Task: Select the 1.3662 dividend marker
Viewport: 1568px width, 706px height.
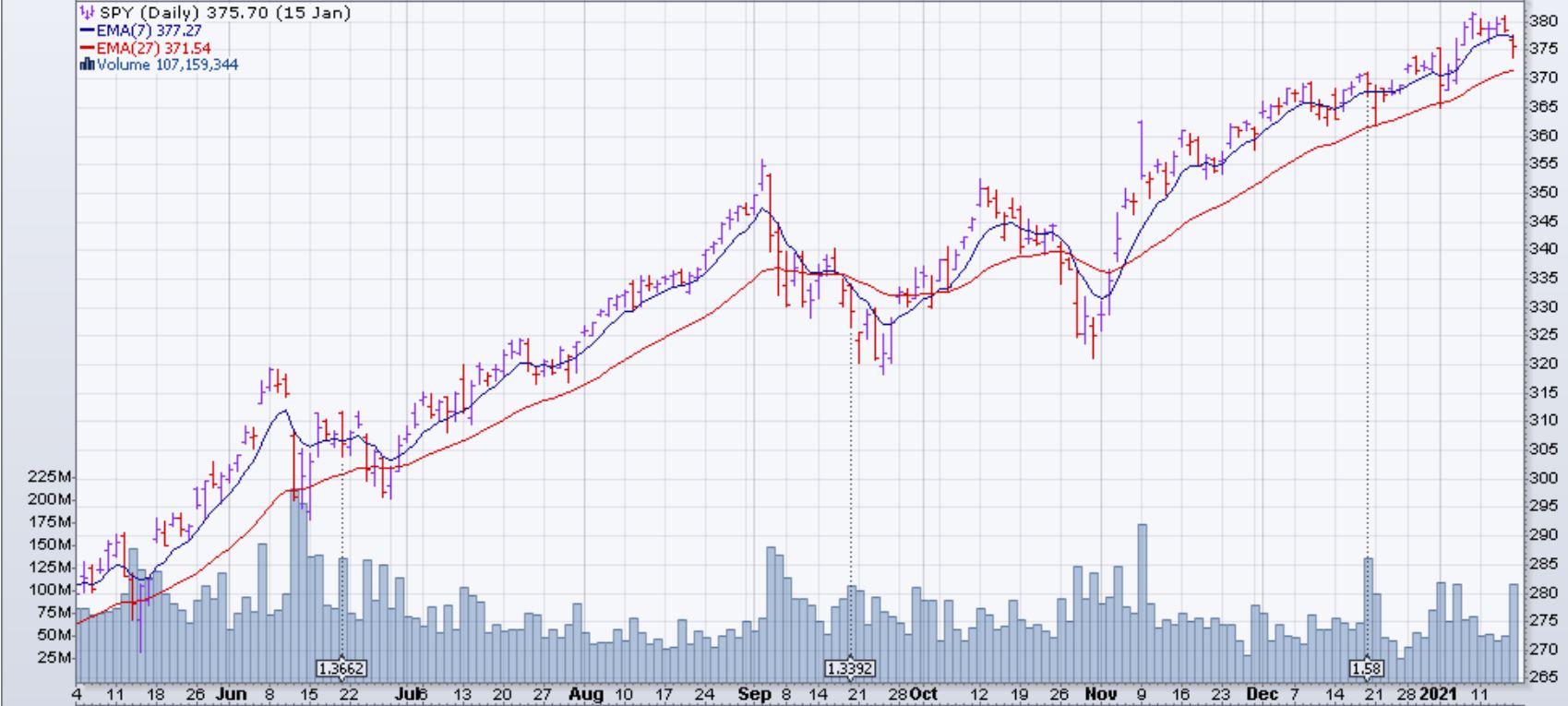Action: point(341,668)
